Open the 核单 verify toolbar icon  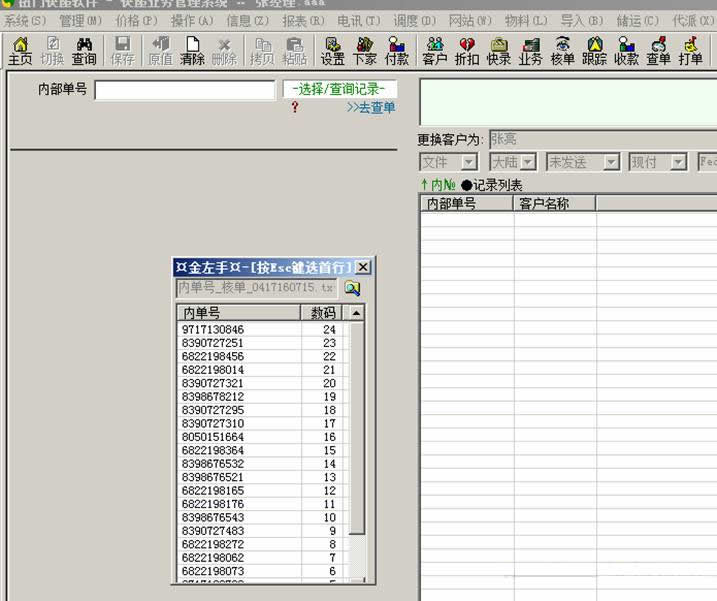[562, 51]
